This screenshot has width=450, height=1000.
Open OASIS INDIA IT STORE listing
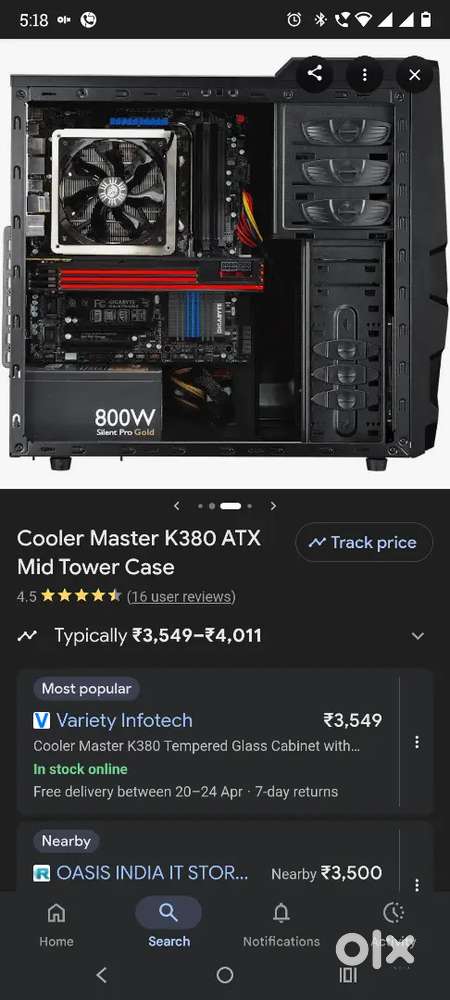(152, 873)
